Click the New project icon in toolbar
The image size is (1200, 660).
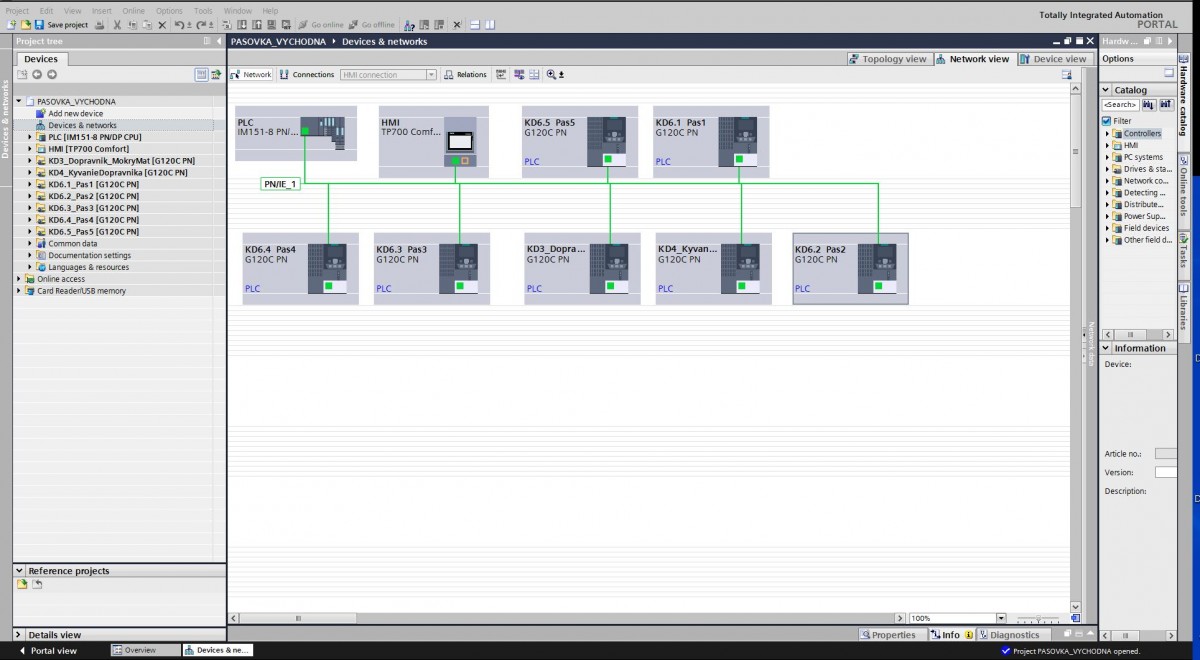(x=12, y=24)
